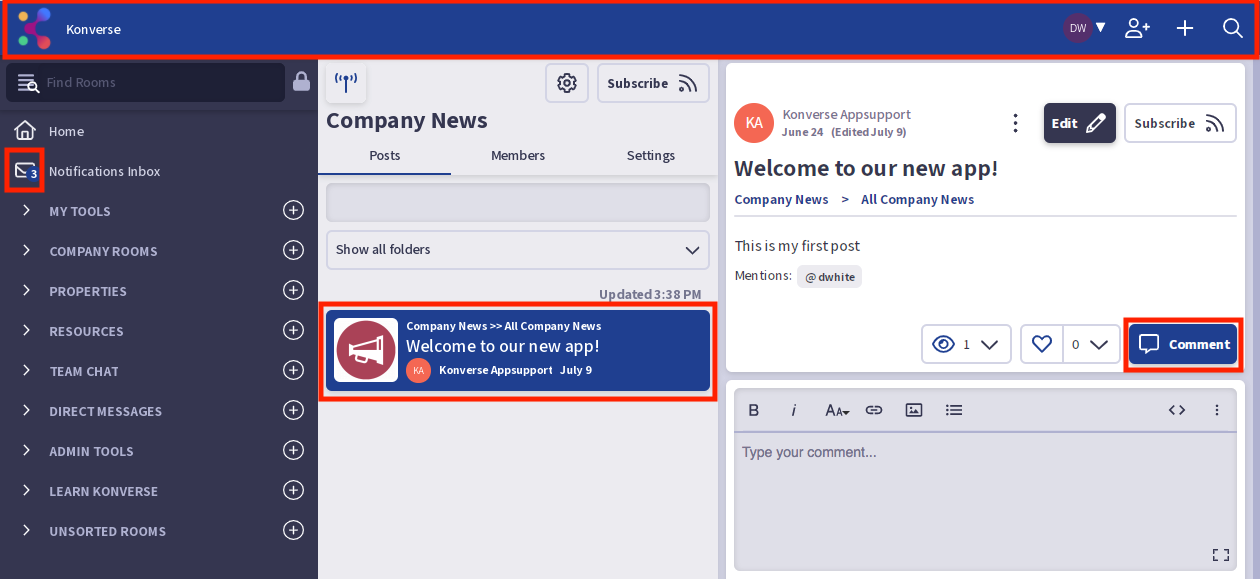Open the DW user avatar menu
Viewport: 1260px width, 579px height.
tap(1085, 28)
